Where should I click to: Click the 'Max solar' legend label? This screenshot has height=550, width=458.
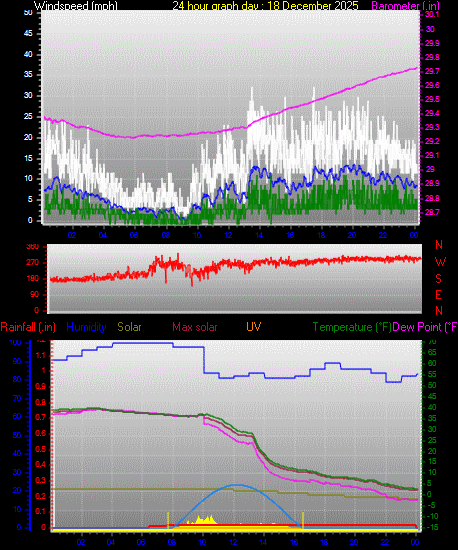tap(195, 327)
